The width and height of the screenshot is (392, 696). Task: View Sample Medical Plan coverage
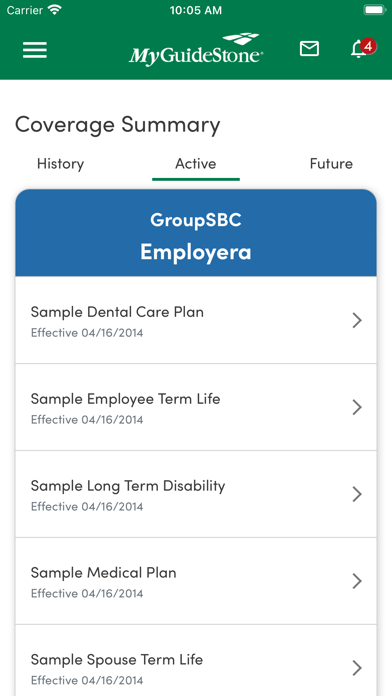(196, 581)
